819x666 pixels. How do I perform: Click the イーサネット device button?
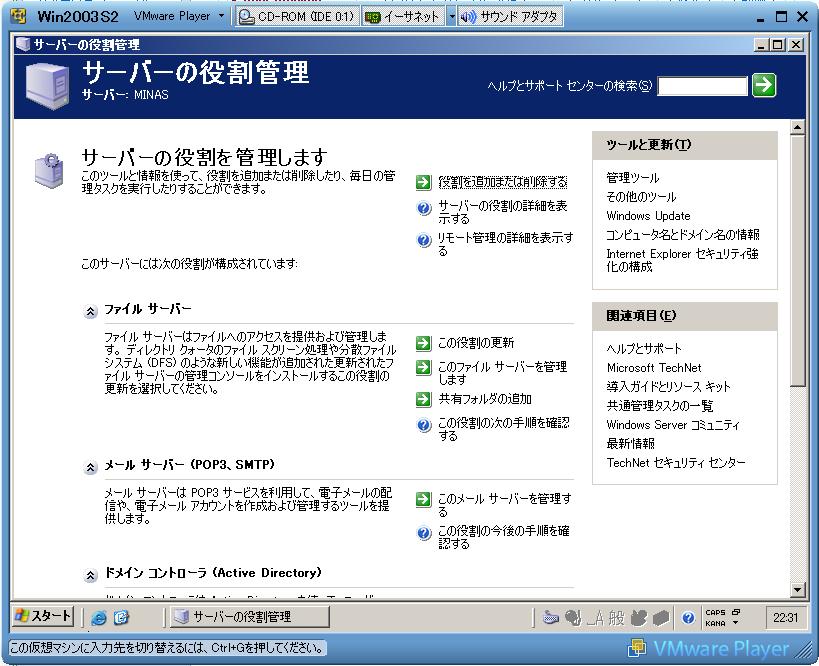pos(404,17)
